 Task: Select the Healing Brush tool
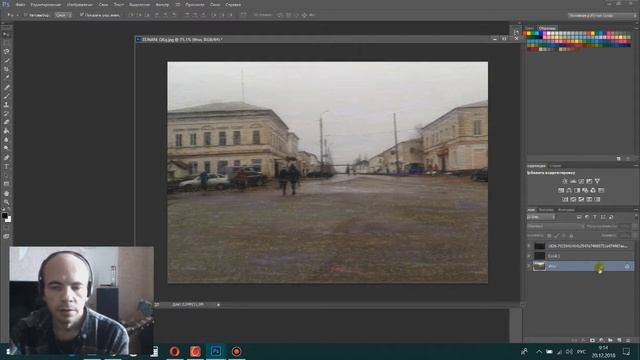(7, 87)
